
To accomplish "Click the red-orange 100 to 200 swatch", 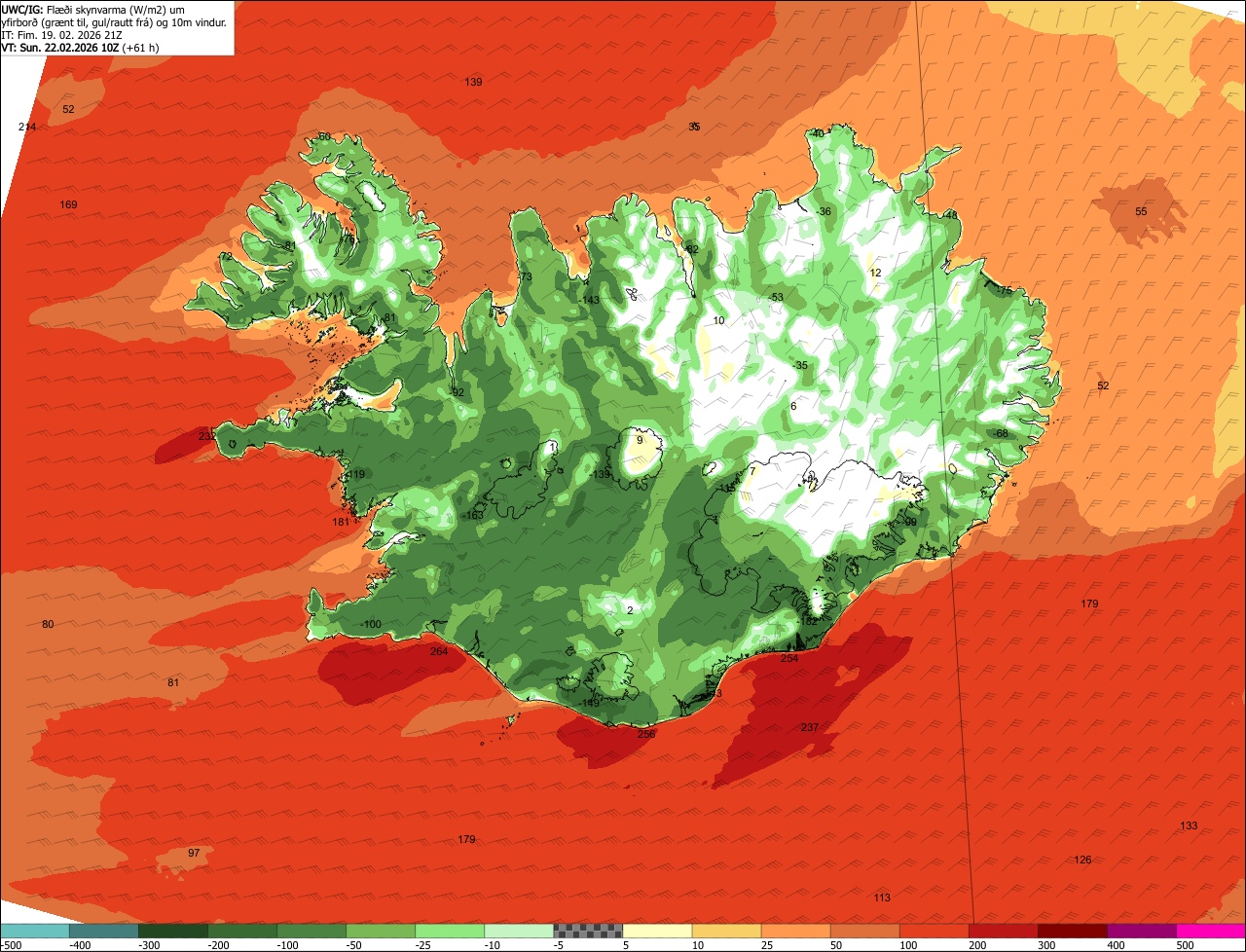I will (x=934, y=931).
